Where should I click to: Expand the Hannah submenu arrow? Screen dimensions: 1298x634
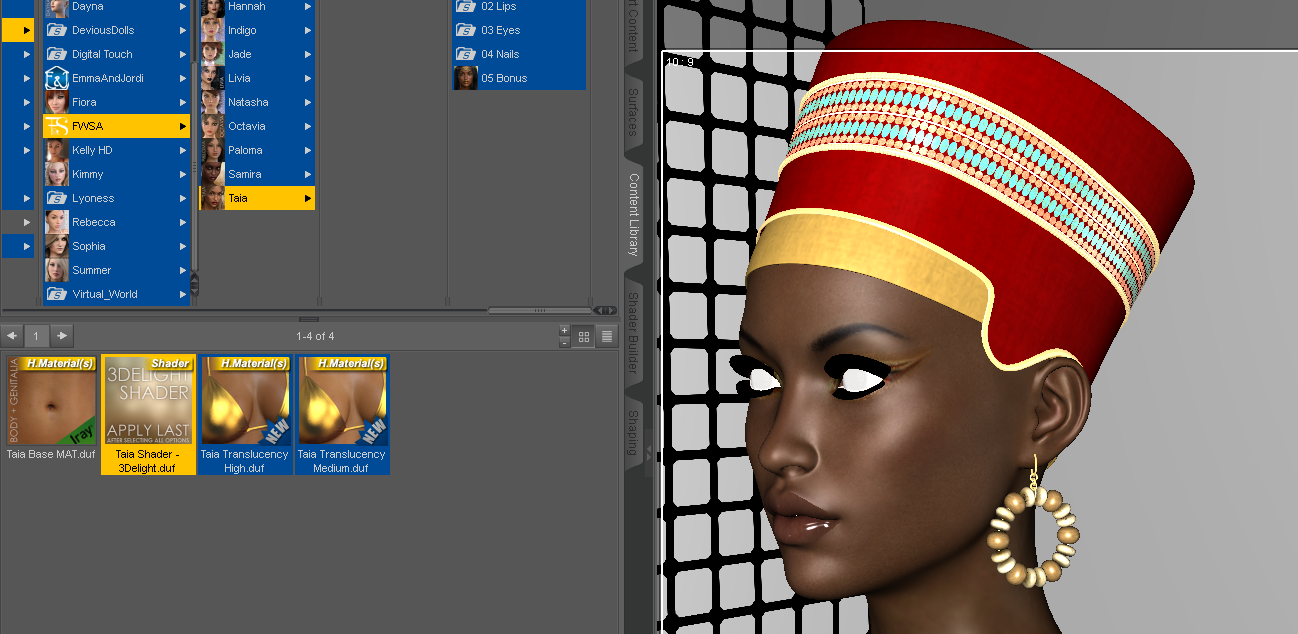(308, 6)
